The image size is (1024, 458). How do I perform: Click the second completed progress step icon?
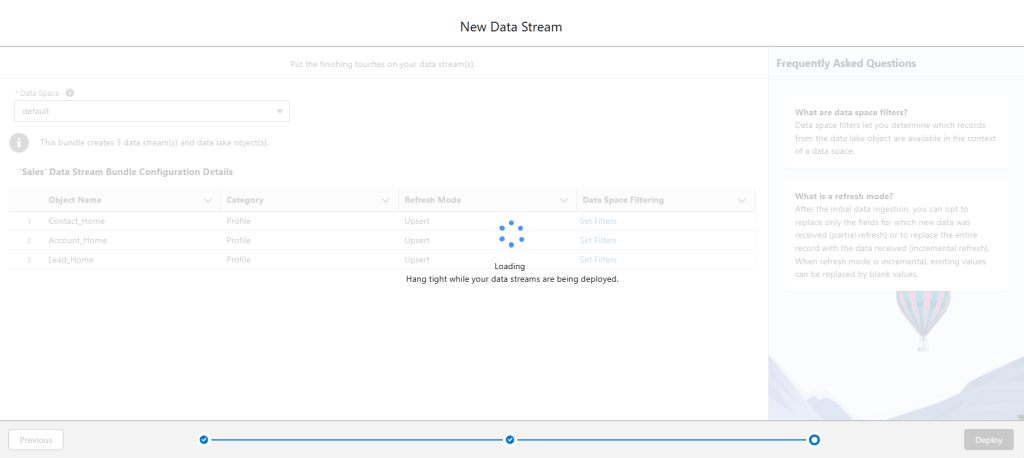(510, 439)
